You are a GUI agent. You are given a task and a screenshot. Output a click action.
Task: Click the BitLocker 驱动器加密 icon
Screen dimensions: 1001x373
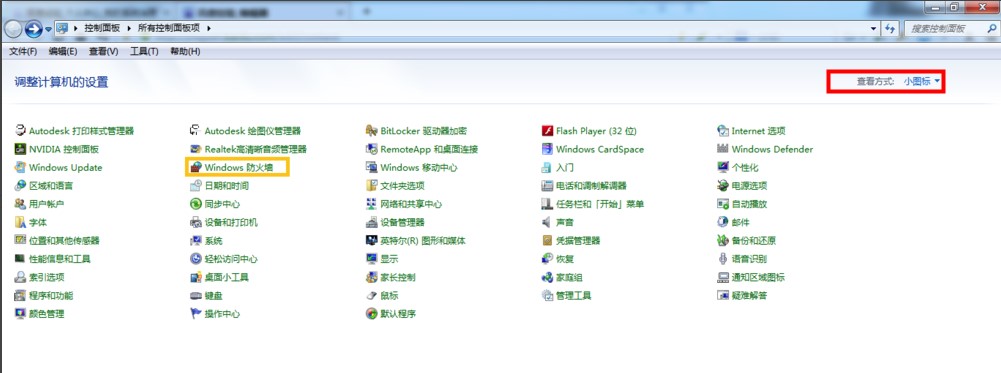pos(371,131)
